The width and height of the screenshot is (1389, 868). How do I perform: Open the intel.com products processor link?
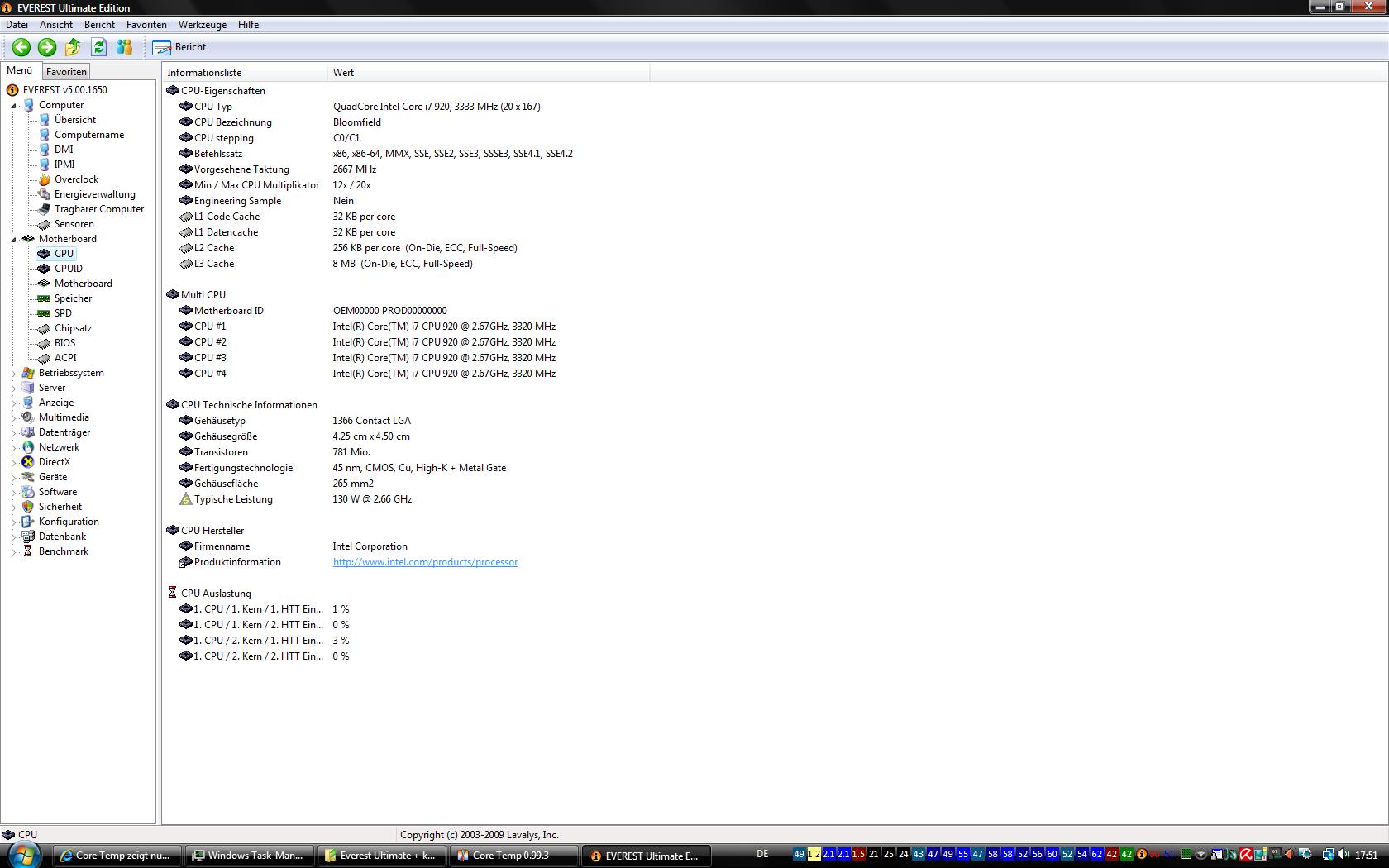click(425, 562)
